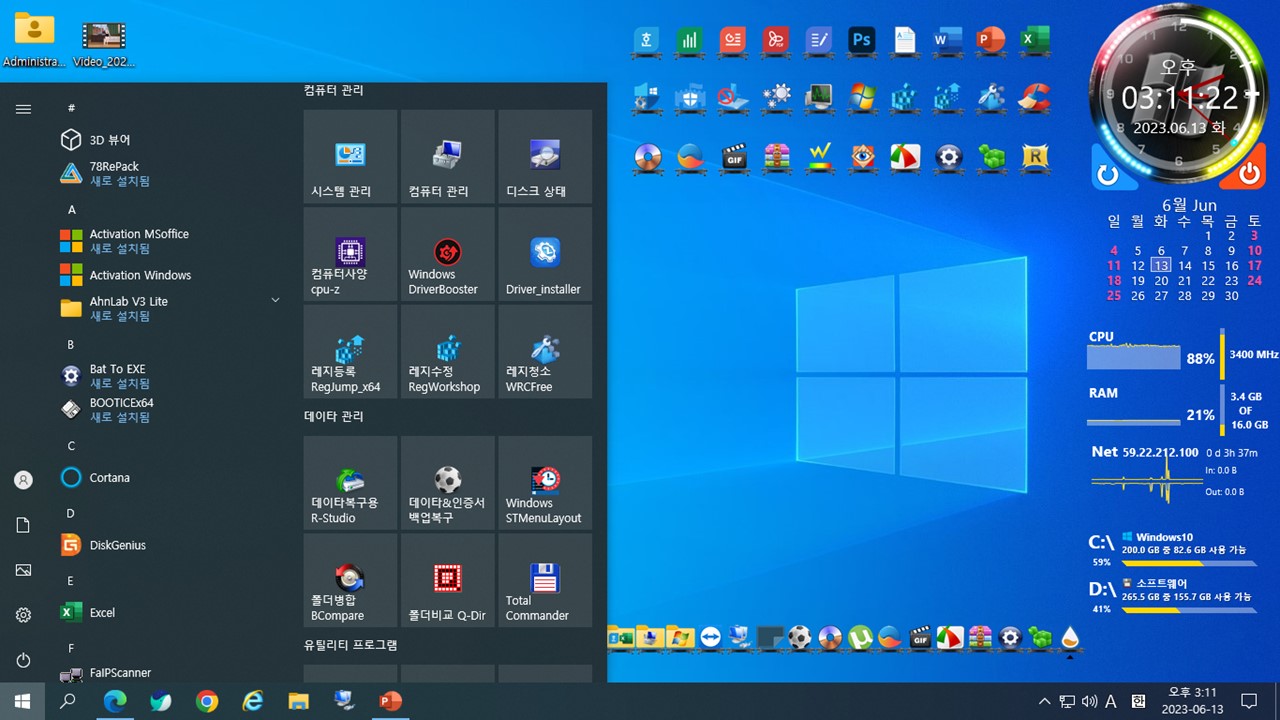The width and height of the screenshot is (1280, 720).
Task: Launch uTorrent from the bottom dock
Action: click(860, 637)
